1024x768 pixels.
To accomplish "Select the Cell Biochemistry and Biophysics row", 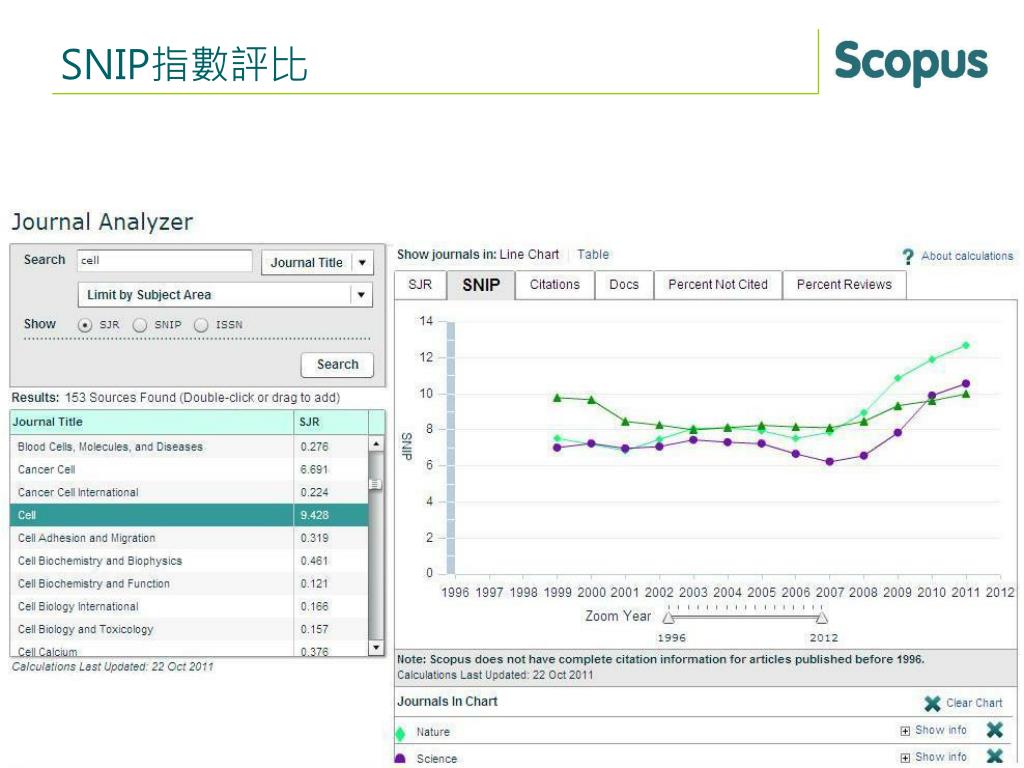I will point(189,561).
